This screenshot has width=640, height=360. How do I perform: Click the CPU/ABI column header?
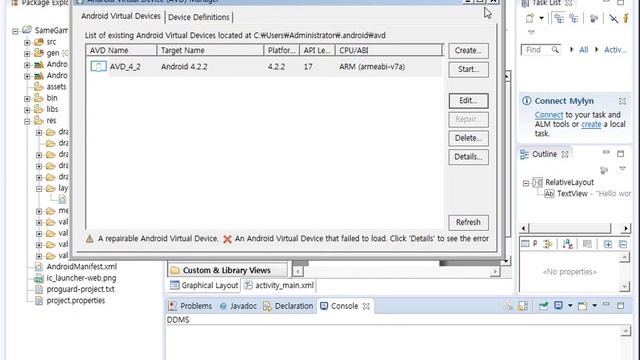[x=389, y=50]
